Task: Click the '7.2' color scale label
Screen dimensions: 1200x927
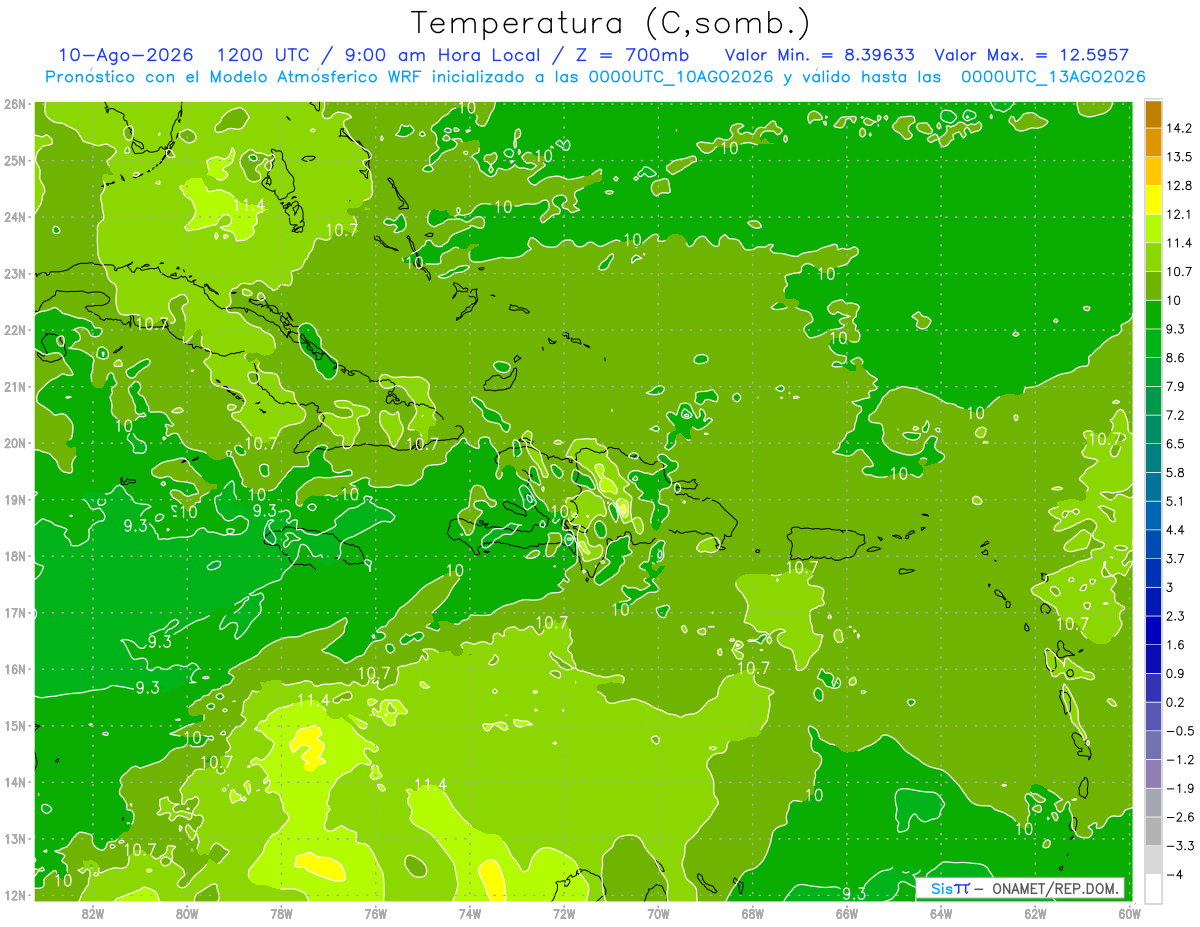Action: [x=1176, y=415]
